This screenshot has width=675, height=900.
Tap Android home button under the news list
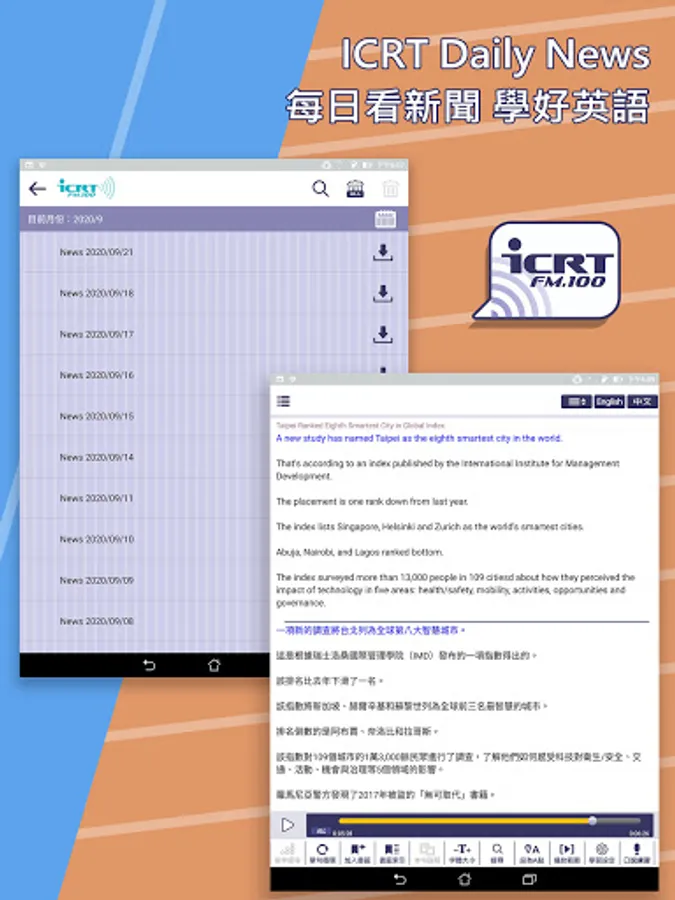(214, 665)
